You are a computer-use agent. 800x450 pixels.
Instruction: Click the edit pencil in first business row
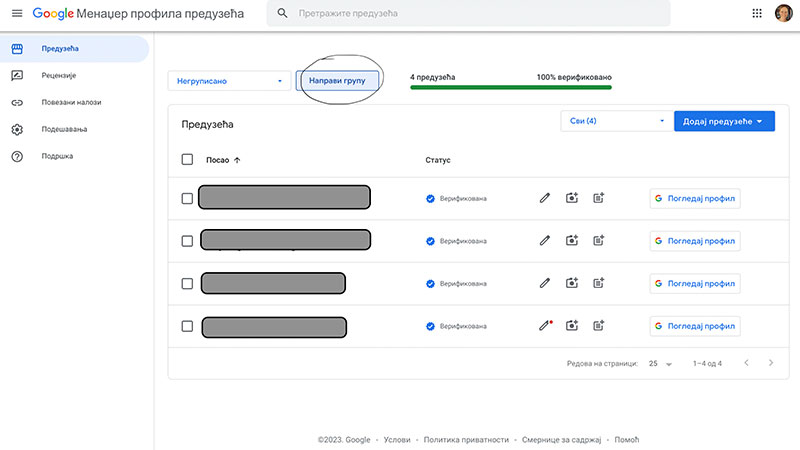tap(545, 198)
